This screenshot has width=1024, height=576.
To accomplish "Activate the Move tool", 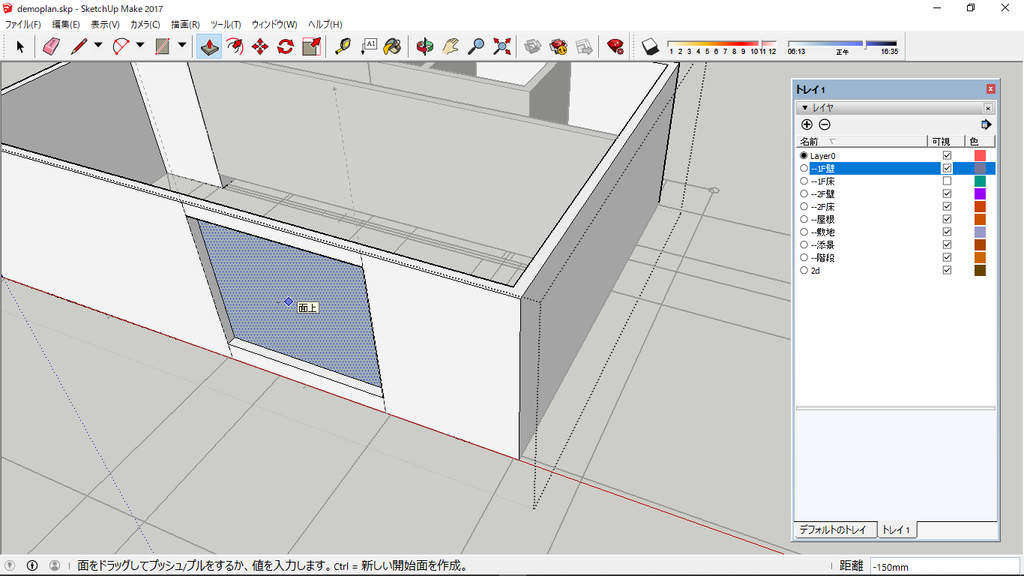I will point(260,46).
